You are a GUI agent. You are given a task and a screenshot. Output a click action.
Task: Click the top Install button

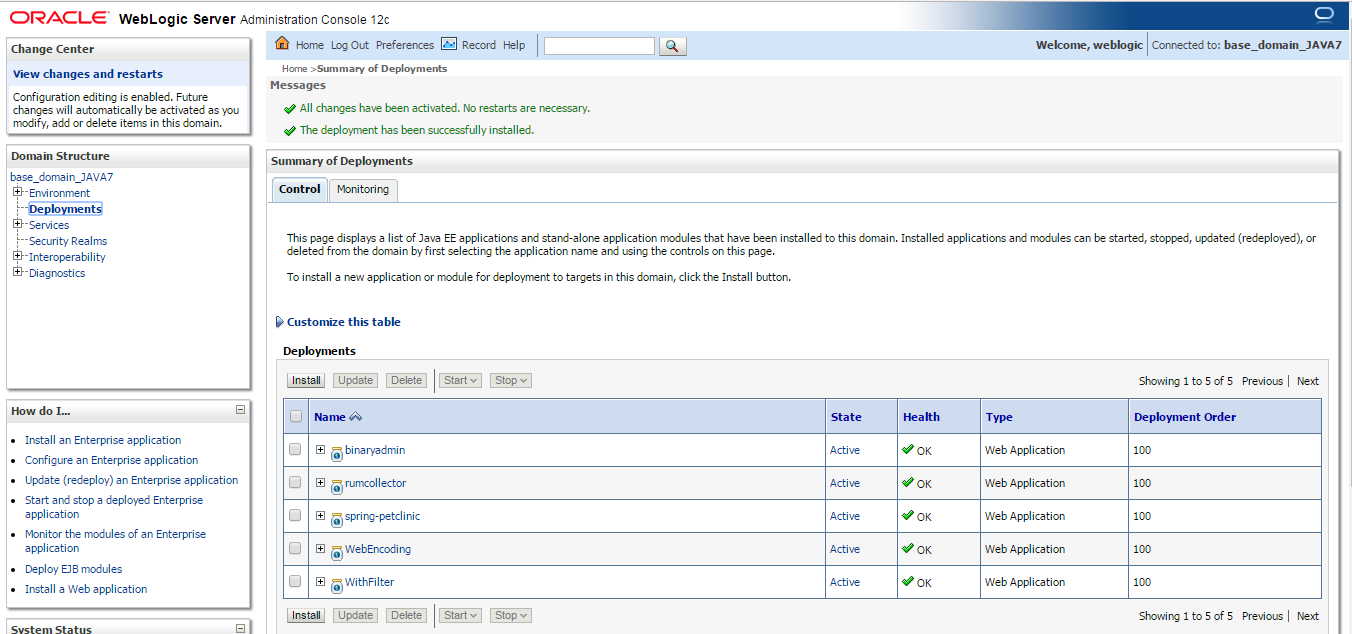click(306, 380)
